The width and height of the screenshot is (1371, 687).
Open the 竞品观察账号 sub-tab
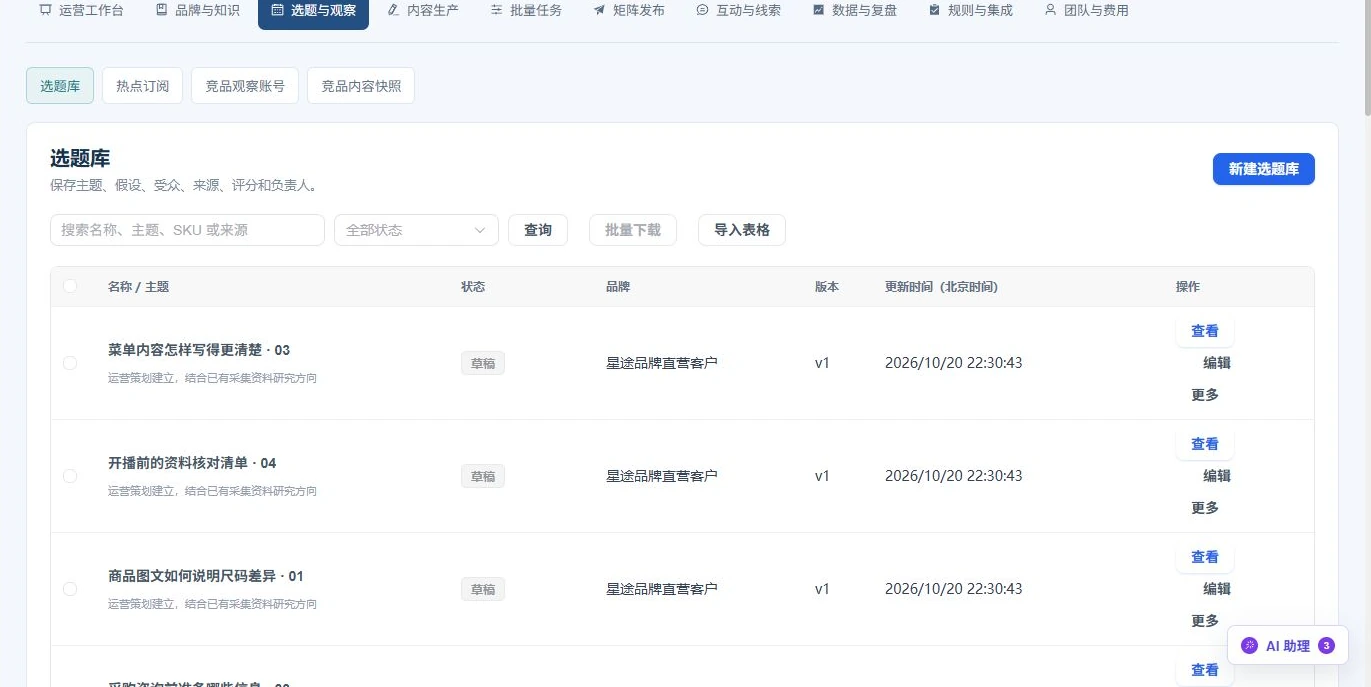245,86
